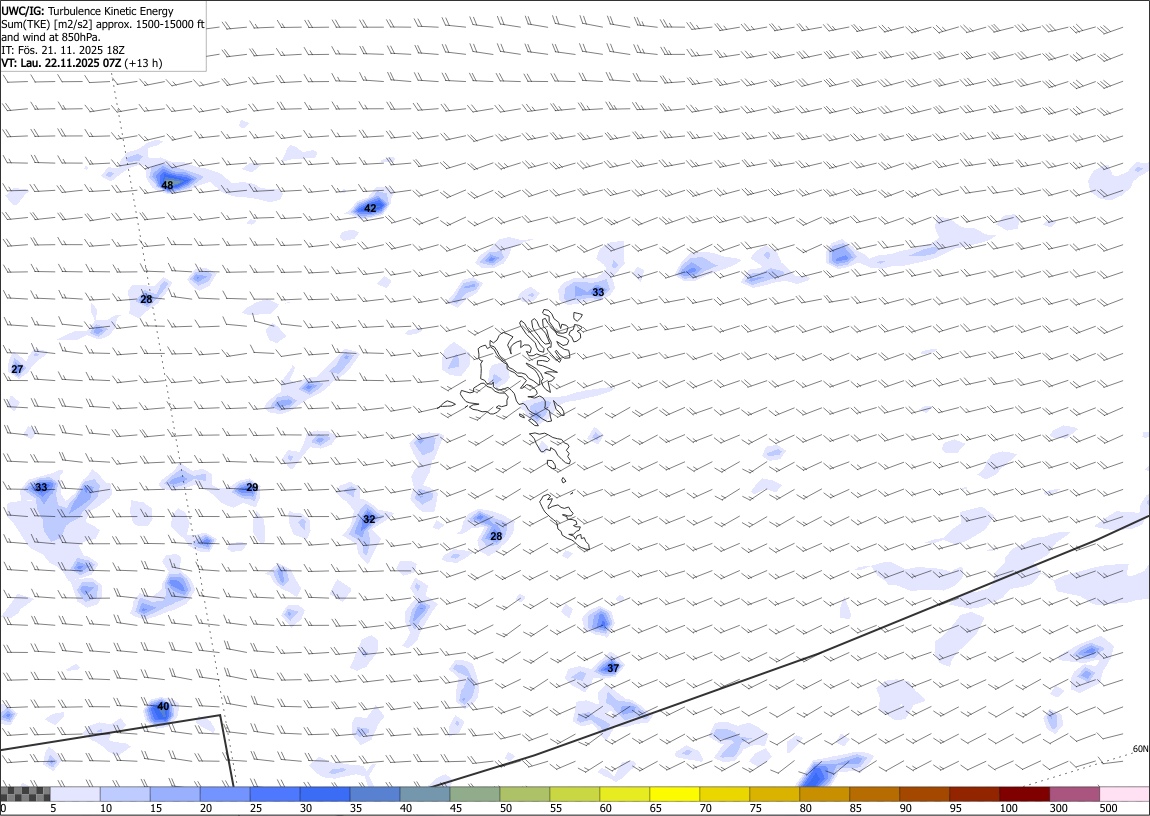This screenshot has width=1150, height=816.
Task: Pick the pale lavender 5–10 legend swatch
Action: [x=76, y=794]
